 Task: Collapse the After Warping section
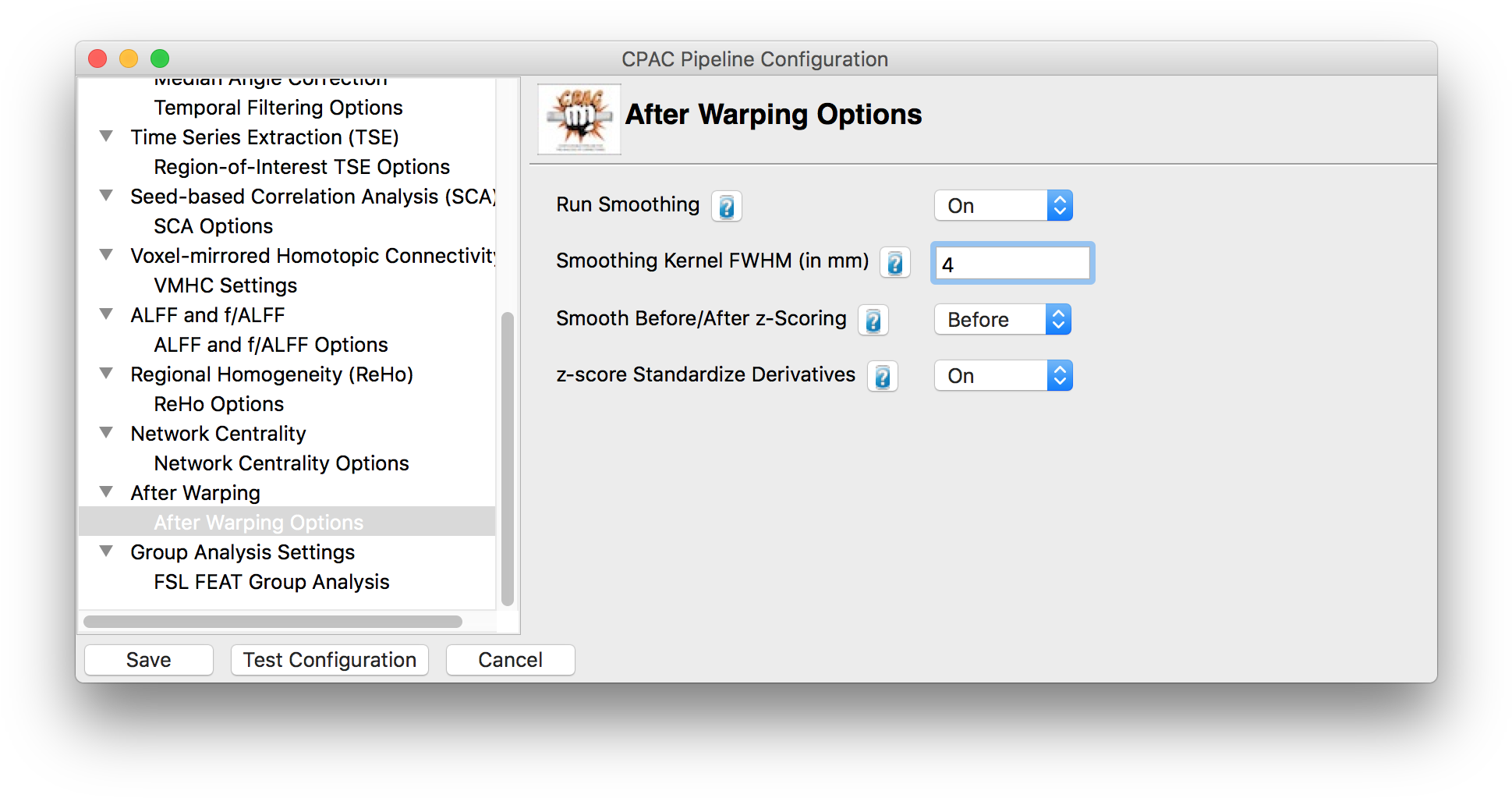(x=107, y=491)
